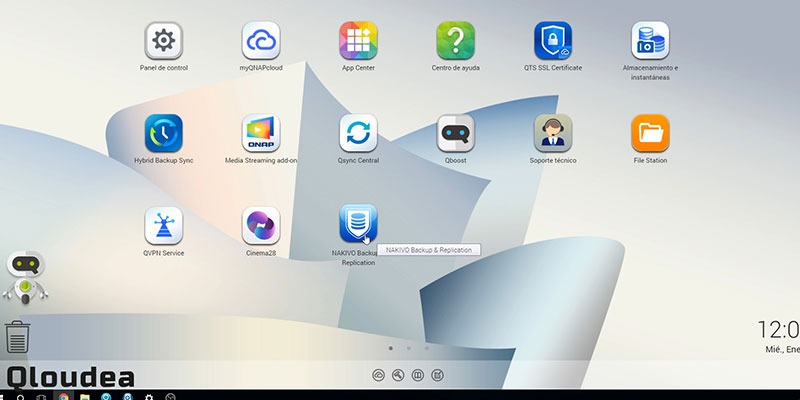Start Hybrid Backup Sync

pyautogui.click(x=163, y=133)
